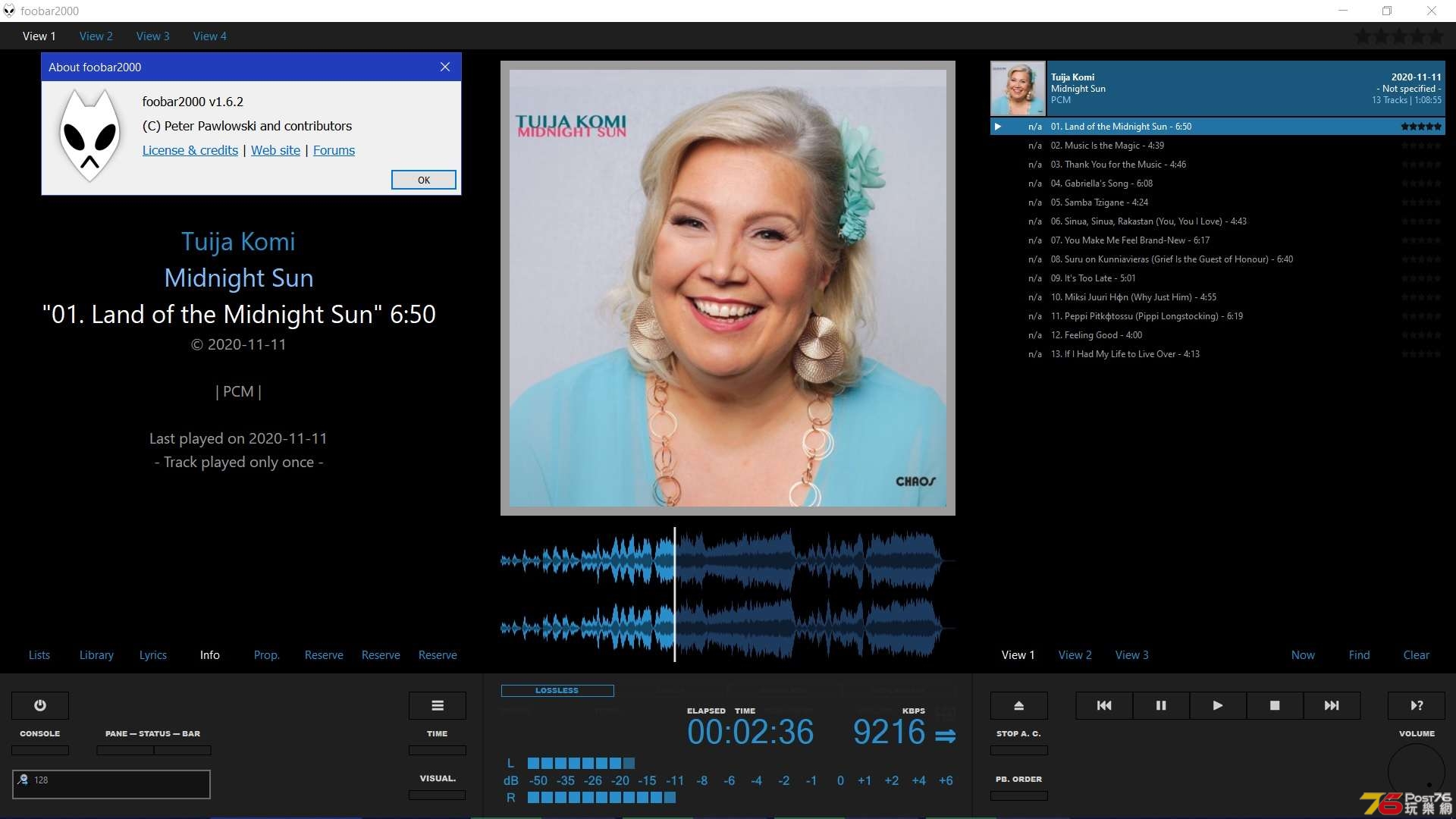Image resolution: width=1456 pixels, height=819 pixels.
Task: Open the Prop. panel tab
Action: [266, 655]
